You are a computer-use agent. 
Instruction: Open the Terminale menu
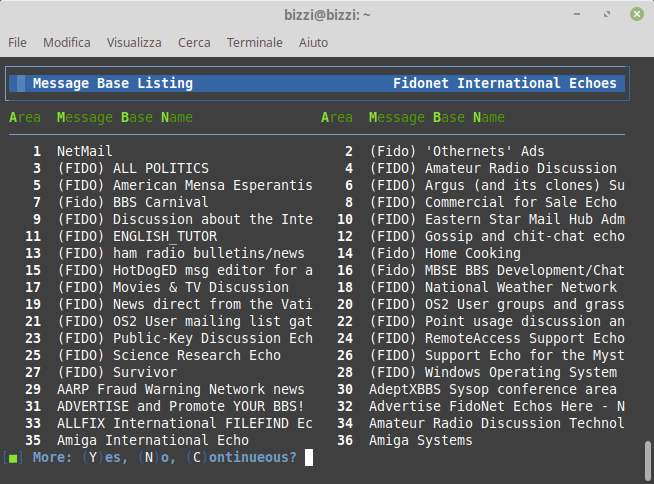click(254, 43)
